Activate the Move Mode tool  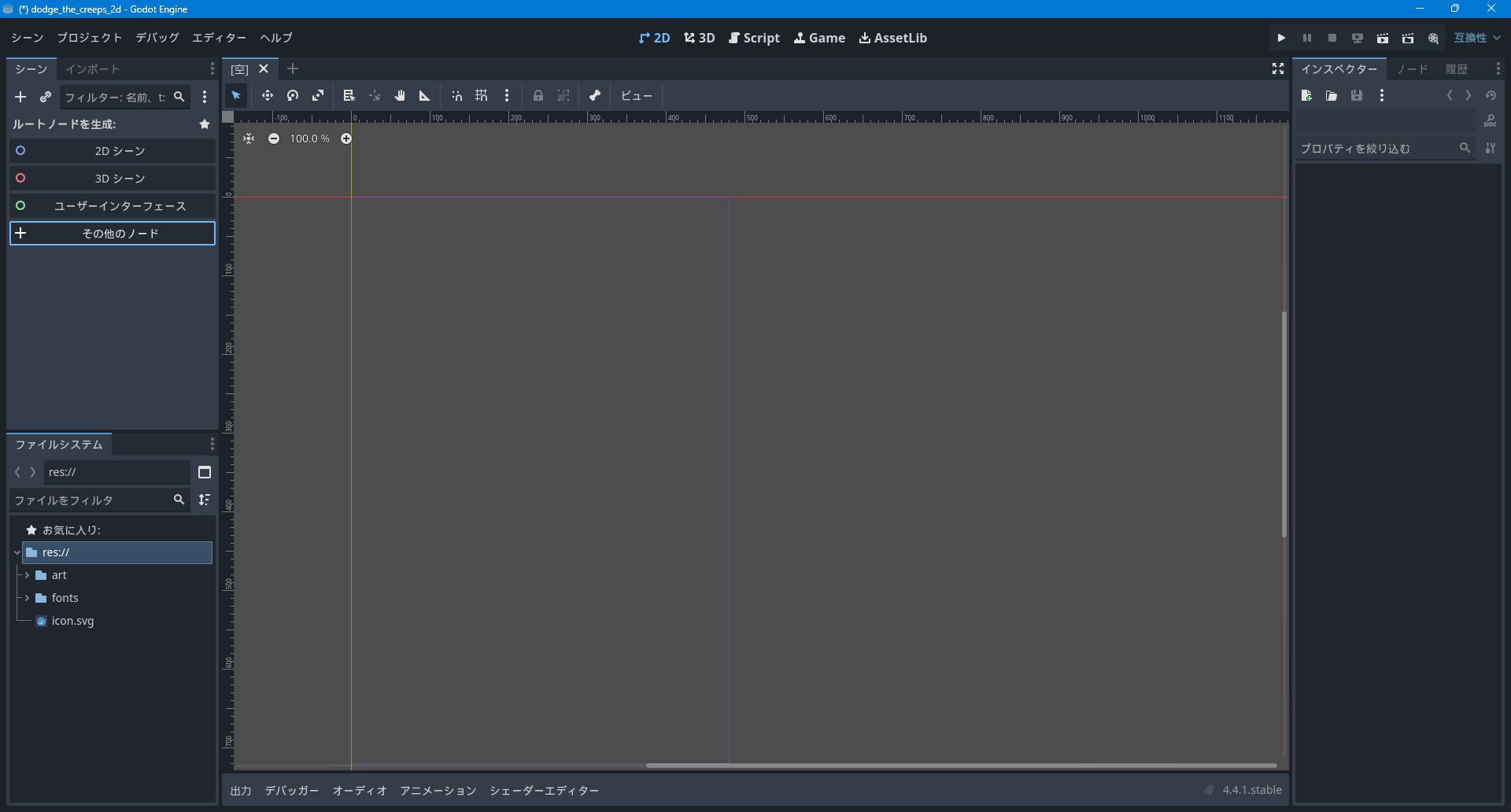(268, 96)
